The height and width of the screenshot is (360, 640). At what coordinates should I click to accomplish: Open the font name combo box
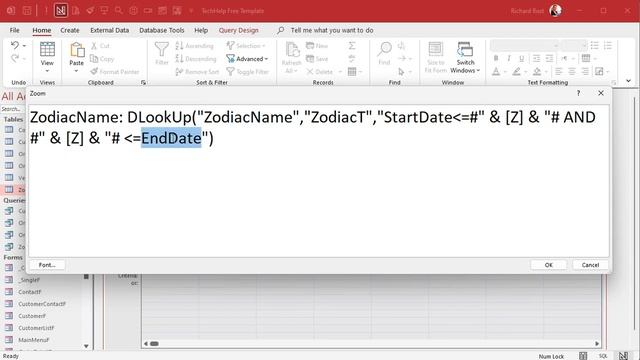(x=524, y=45)
